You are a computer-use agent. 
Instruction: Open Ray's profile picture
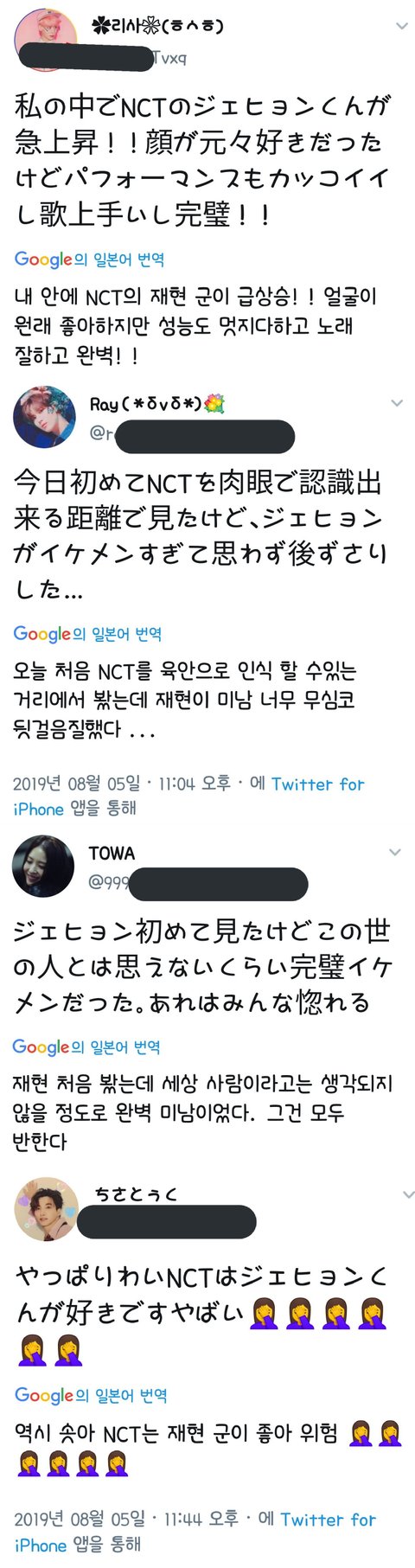(44, 417)
